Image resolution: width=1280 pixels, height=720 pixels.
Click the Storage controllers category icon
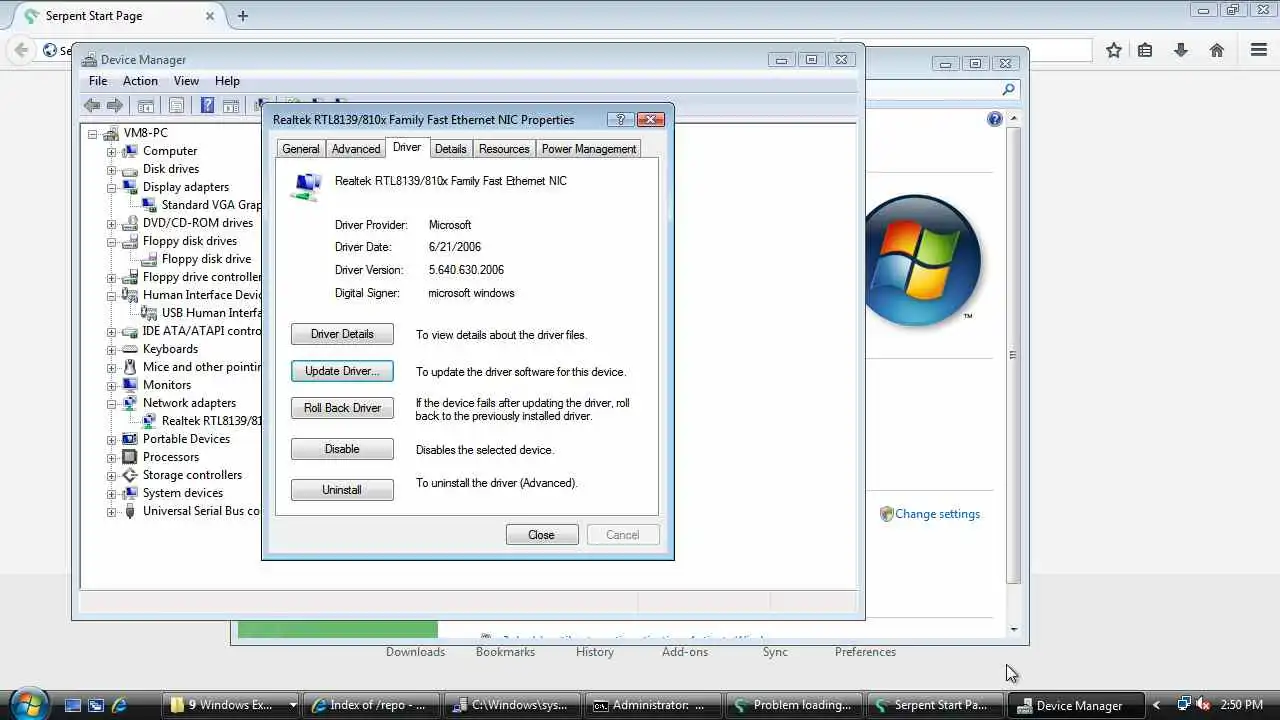[x=130, y=475]
